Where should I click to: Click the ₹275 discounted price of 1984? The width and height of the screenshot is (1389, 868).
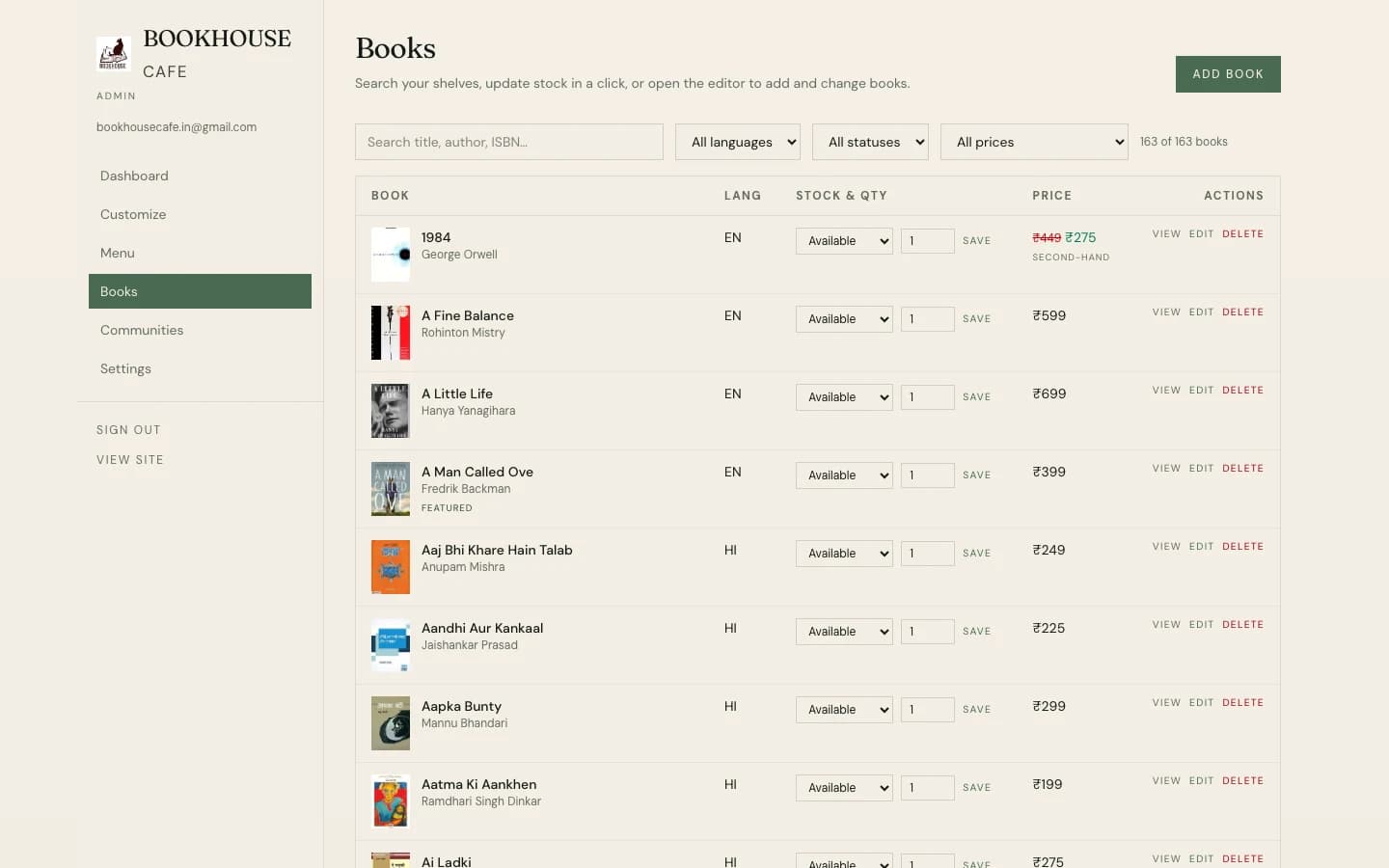[1080, 237]
